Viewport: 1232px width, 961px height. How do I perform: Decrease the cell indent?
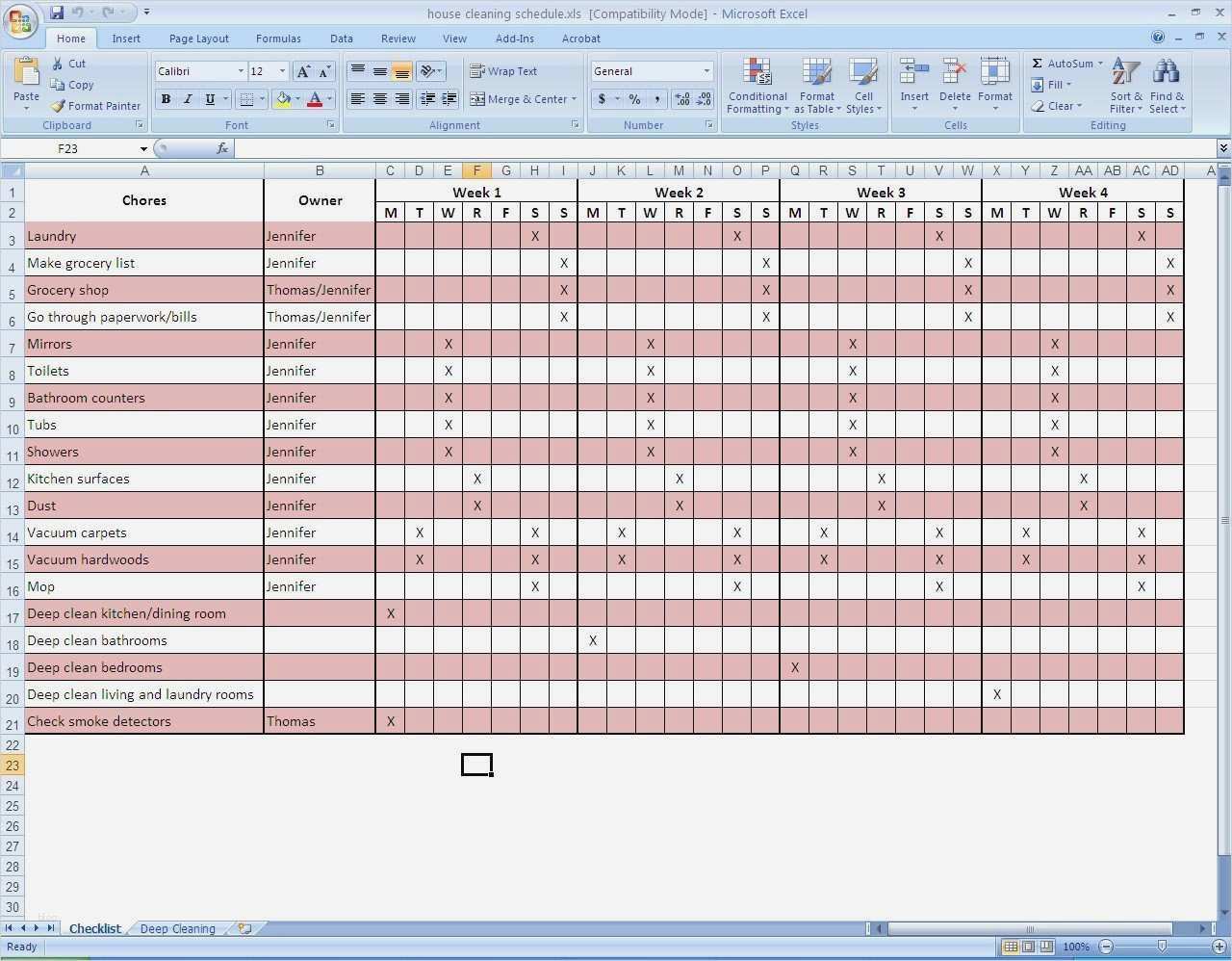click(428, 99)
